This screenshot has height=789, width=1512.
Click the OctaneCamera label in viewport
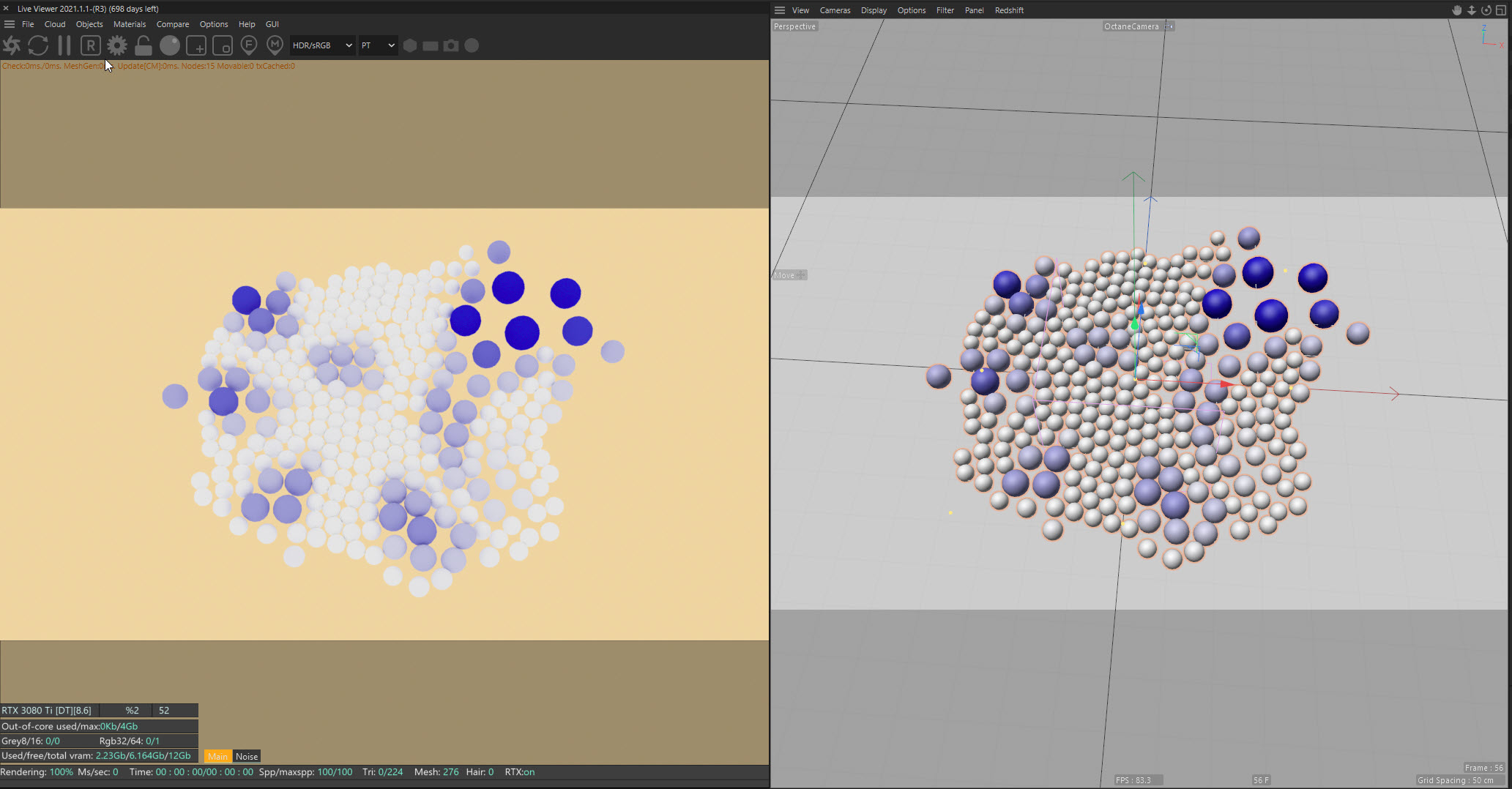point(1131,26)
